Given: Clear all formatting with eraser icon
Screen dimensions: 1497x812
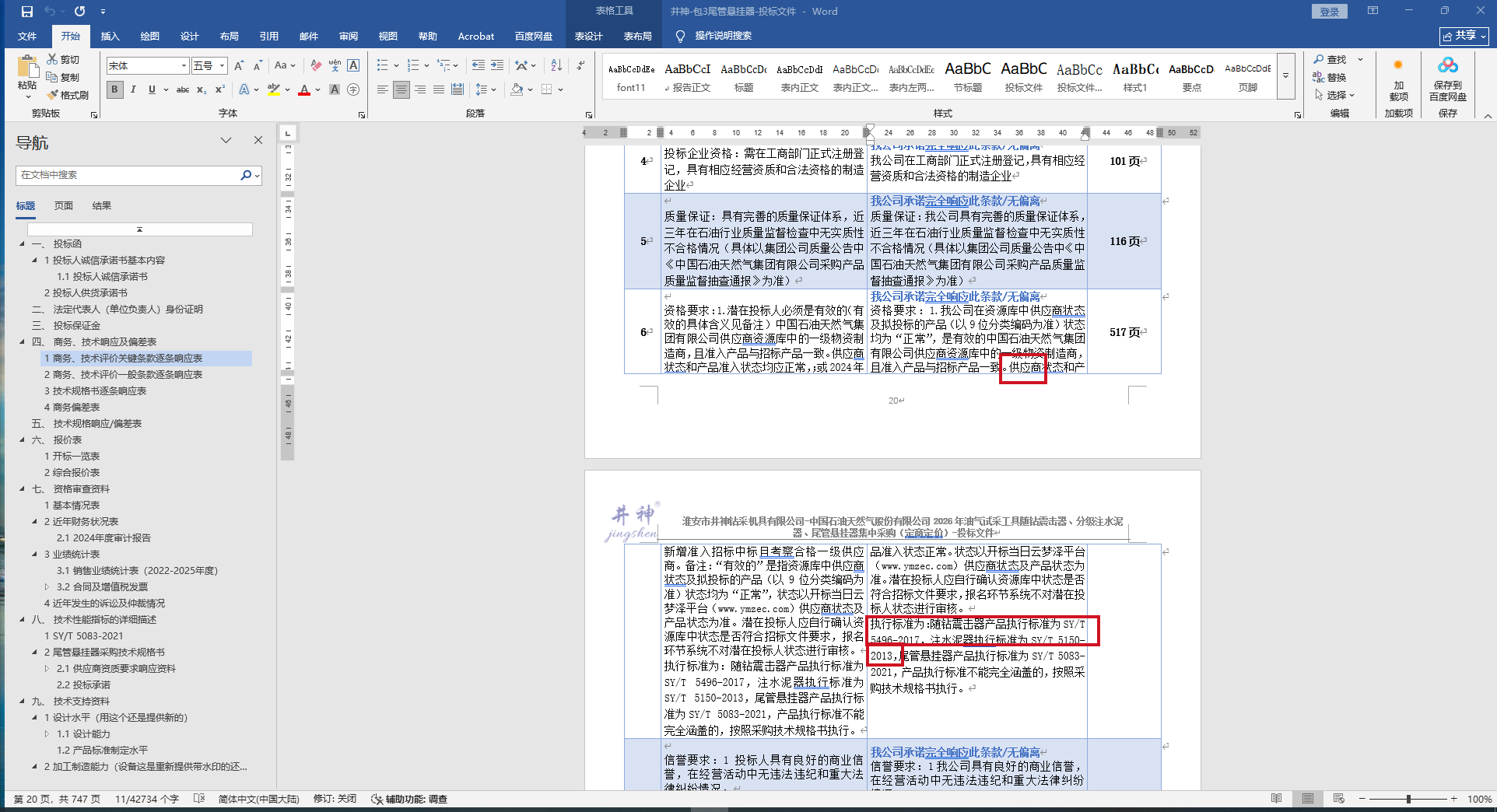Looking at the screenshot, I should (315, 66).
